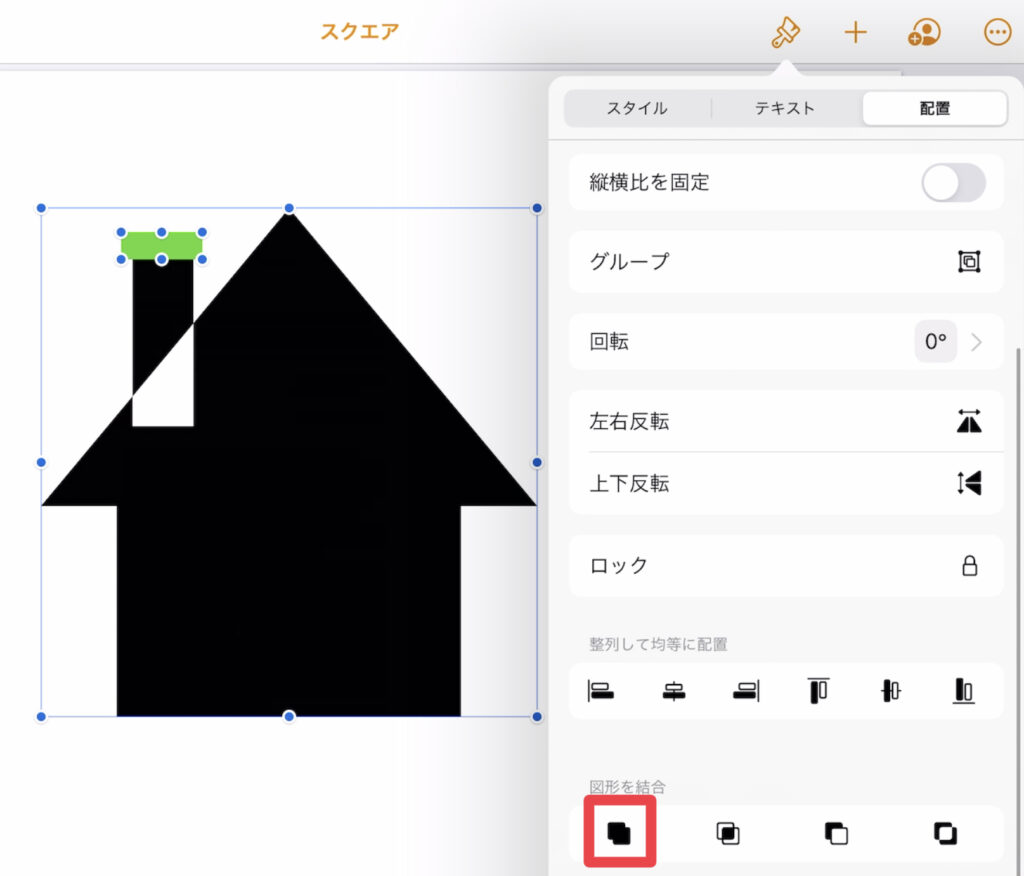Align selected objects to the left edge

tap(601, 690)
